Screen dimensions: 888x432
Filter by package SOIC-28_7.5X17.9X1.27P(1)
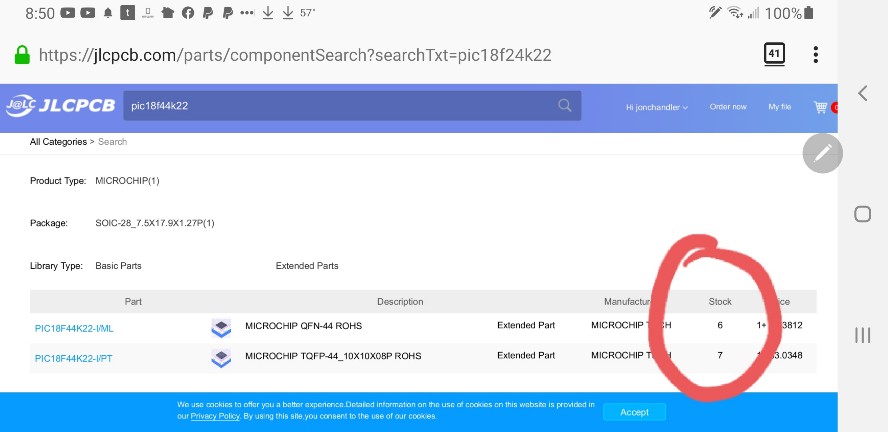155,223
